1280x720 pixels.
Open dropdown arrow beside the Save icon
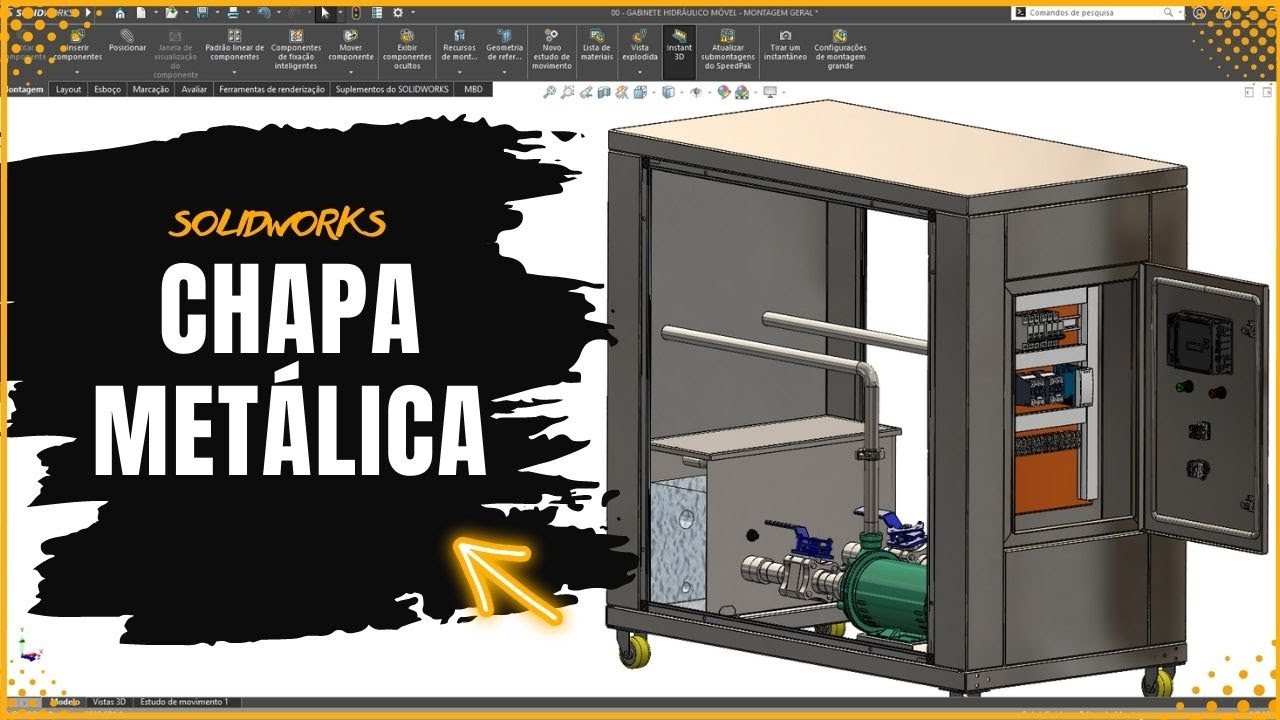217,13
